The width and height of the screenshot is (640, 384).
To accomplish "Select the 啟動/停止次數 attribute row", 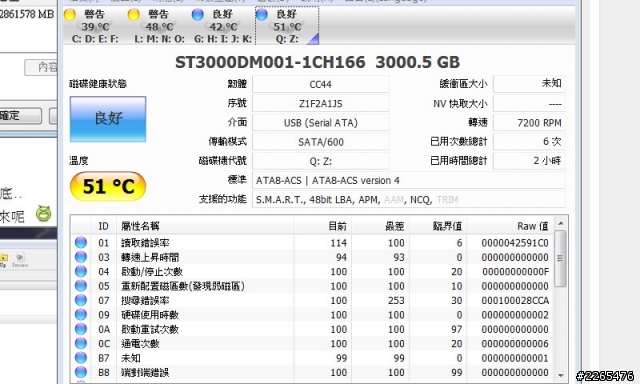I will click(312, 272).
